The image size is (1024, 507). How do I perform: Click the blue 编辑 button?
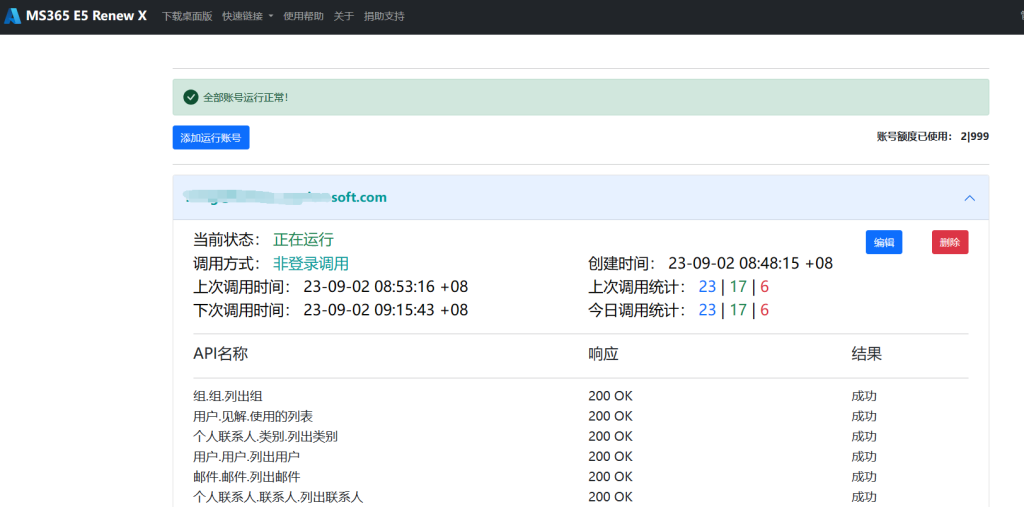[x=884, y=242]
